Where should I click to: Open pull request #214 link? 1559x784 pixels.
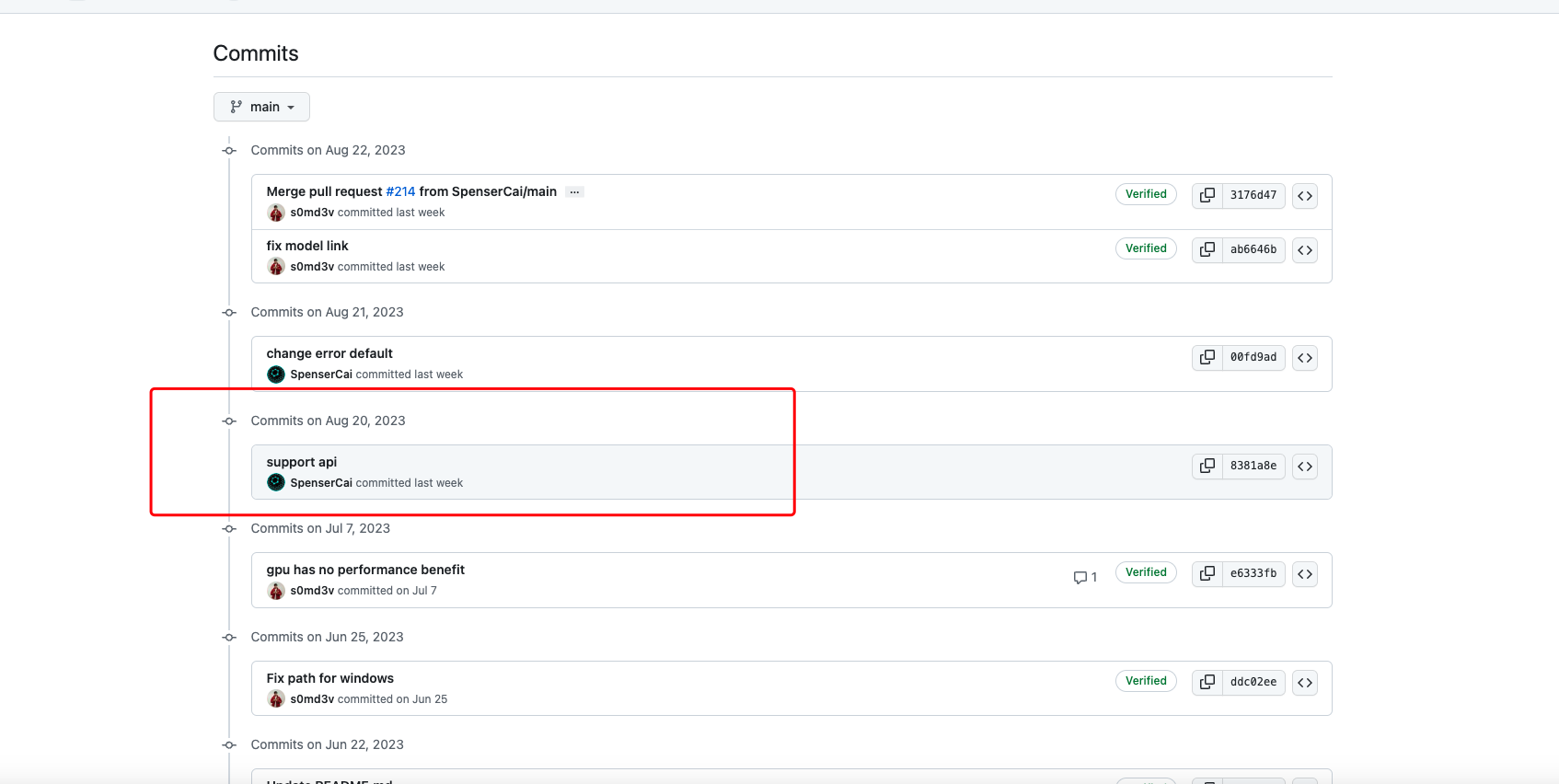point(400,191)
